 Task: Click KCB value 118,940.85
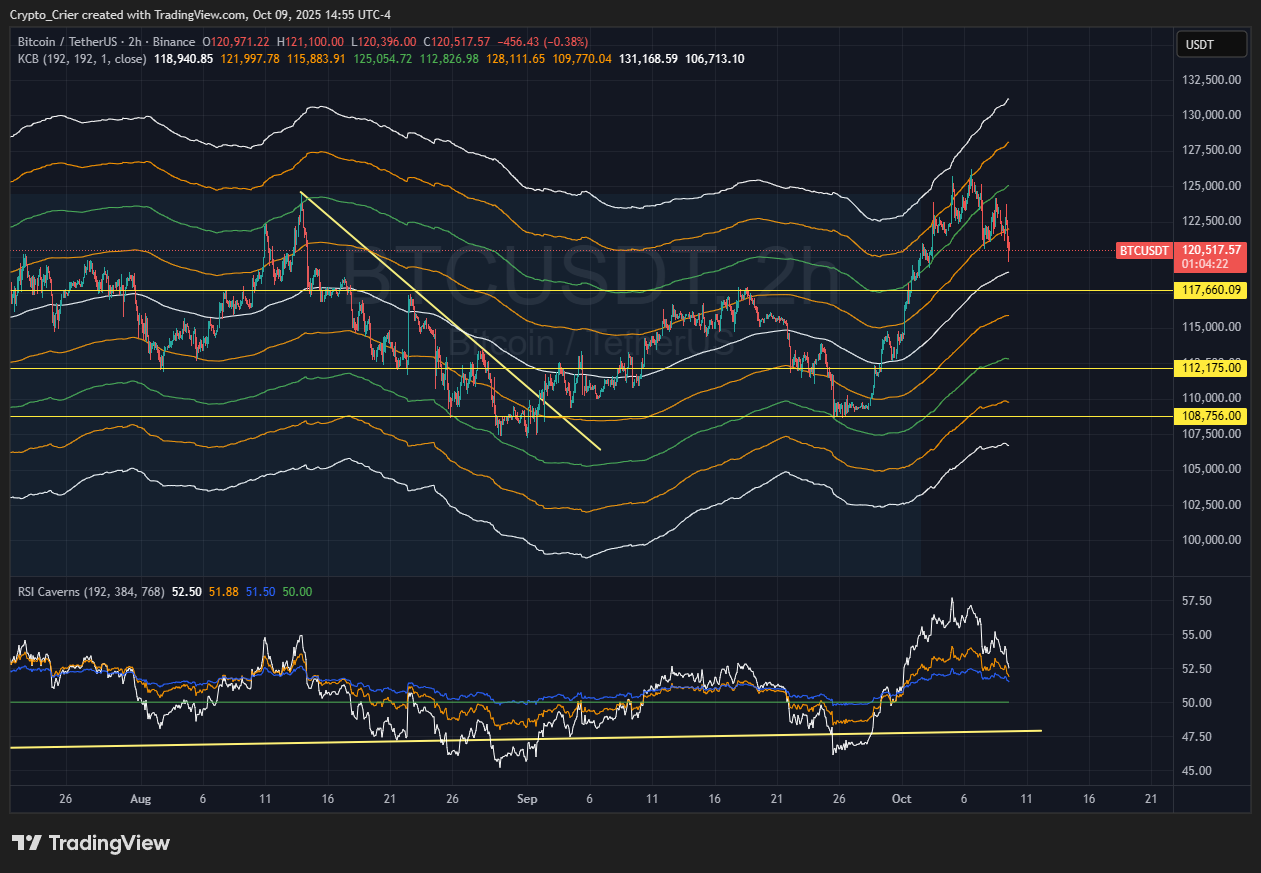tap(183, 59)
